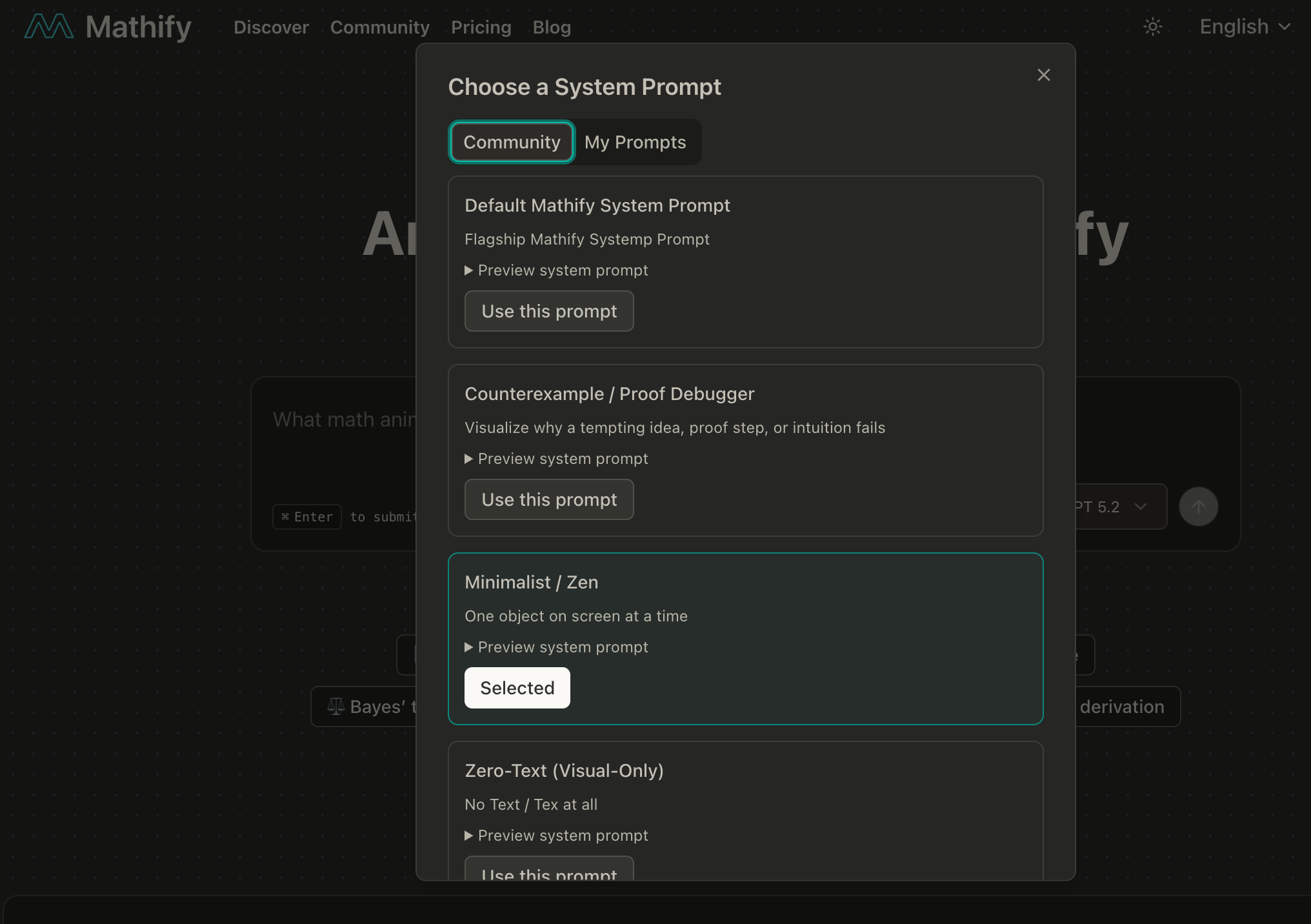Toggle the light/dark theme sun icon

[1152, 27]
